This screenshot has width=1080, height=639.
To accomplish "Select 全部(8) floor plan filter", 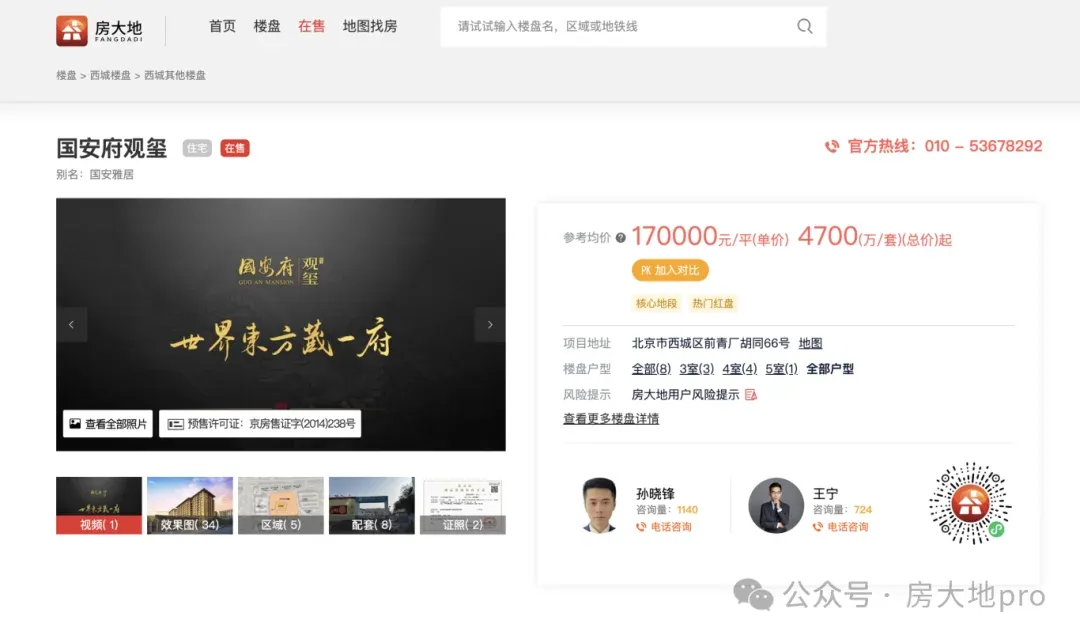I will pos(652,368).
